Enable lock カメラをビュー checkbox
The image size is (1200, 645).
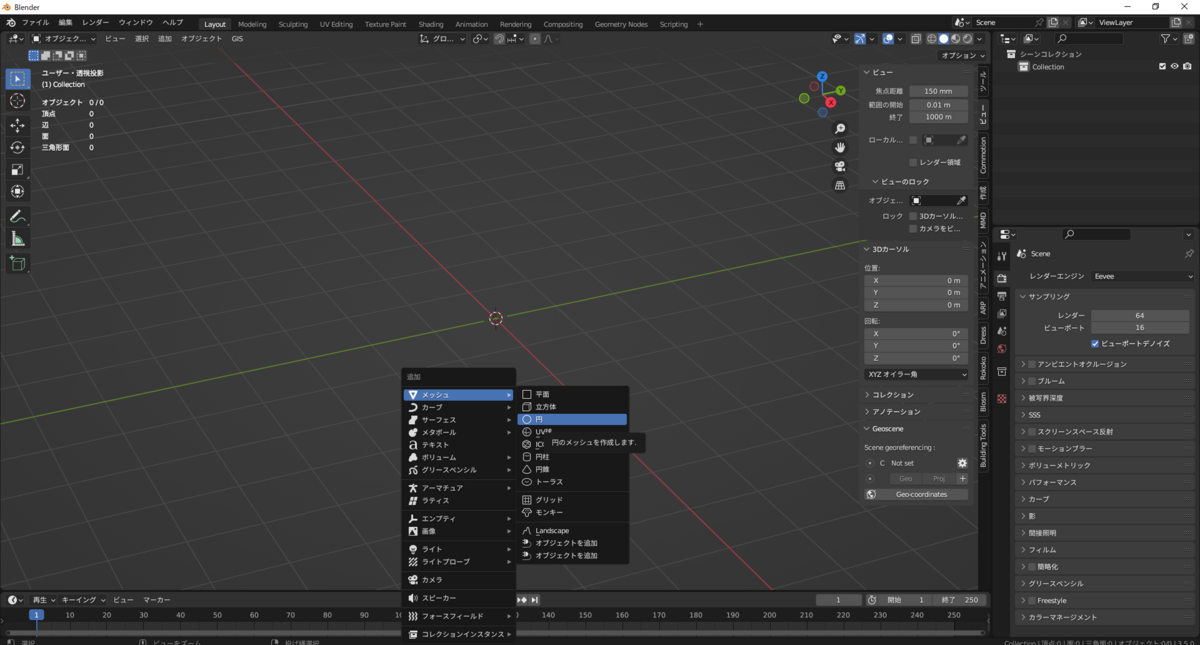point(913,229)
